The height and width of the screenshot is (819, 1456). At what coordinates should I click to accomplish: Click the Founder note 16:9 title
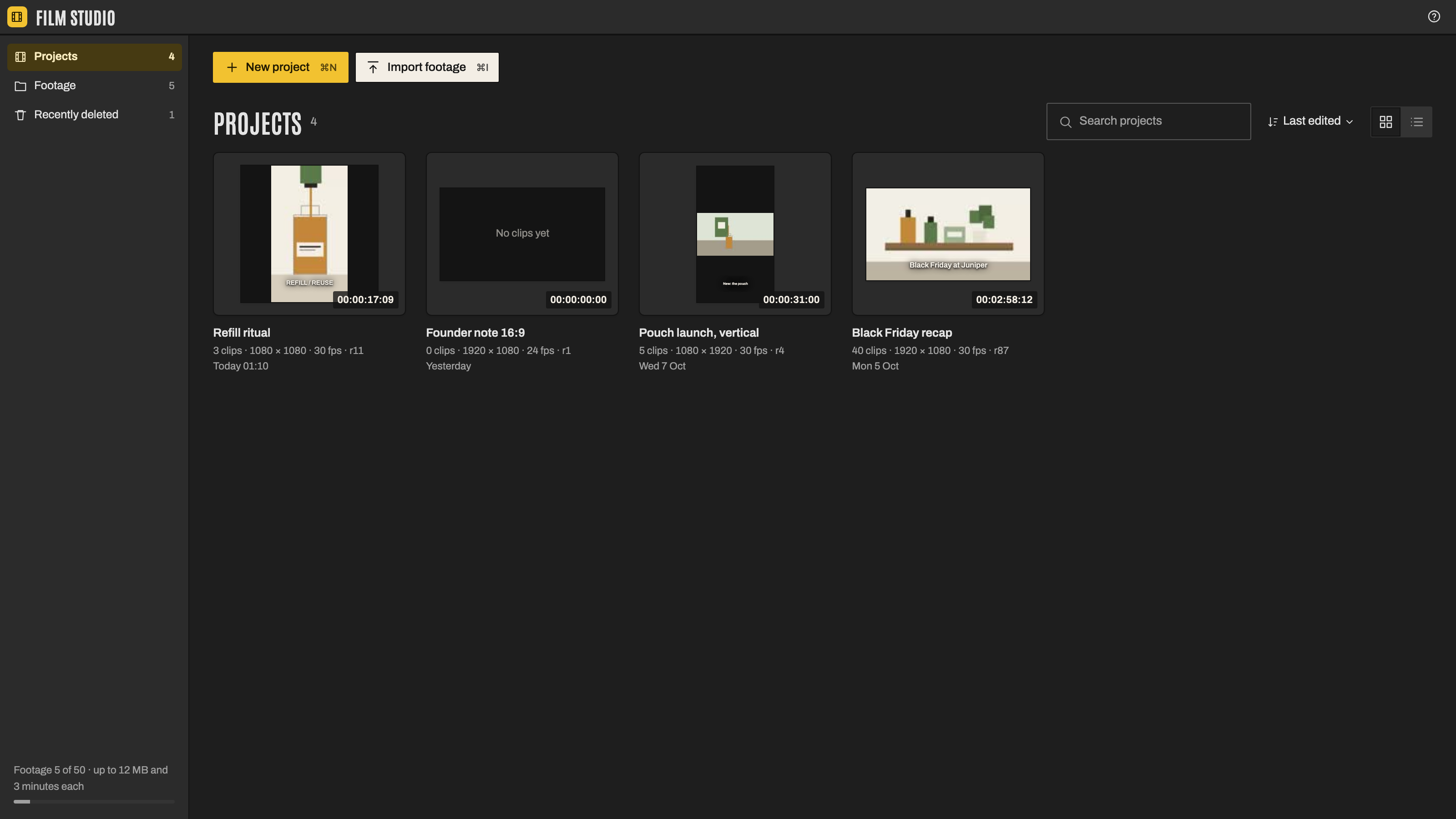[x=475, y=333]
